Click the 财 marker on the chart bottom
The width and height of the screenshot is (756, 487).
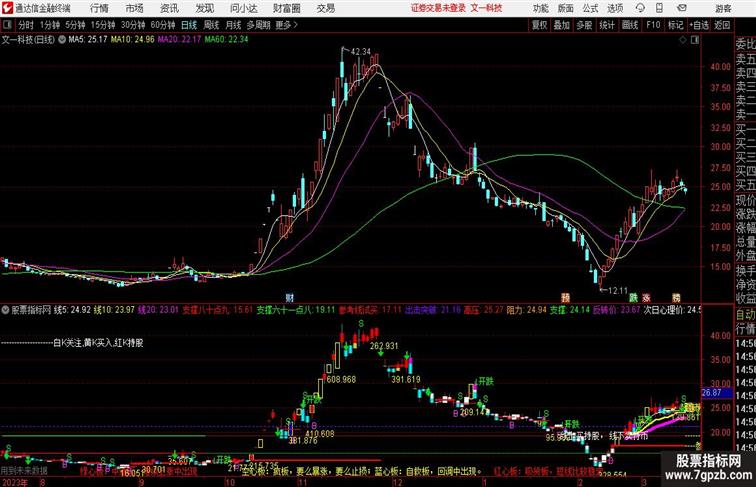pyautogui.click(x=289, y=298)
